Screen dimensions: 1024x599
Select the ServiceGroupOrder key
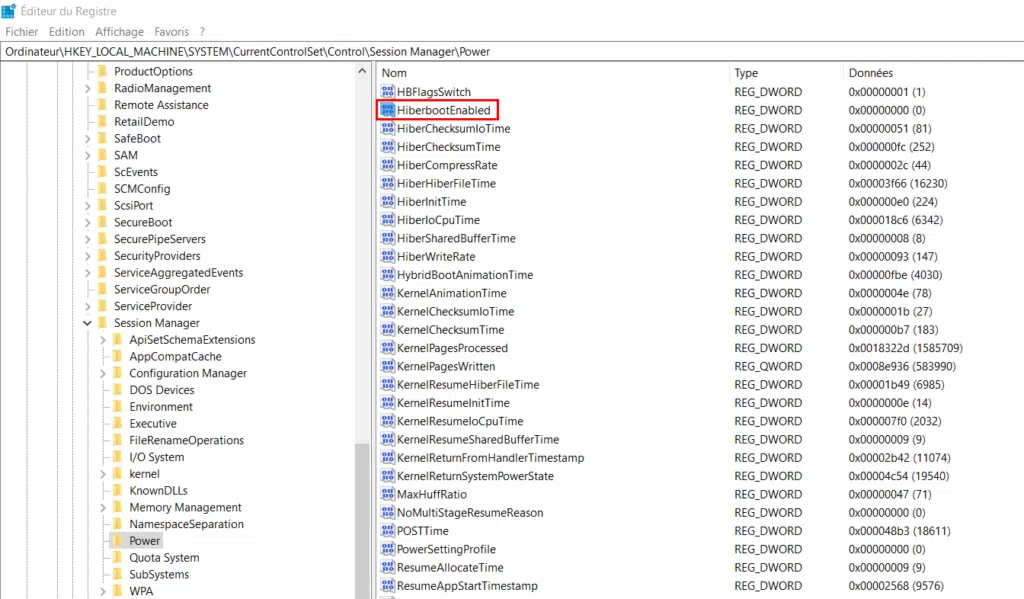[162, 289]
